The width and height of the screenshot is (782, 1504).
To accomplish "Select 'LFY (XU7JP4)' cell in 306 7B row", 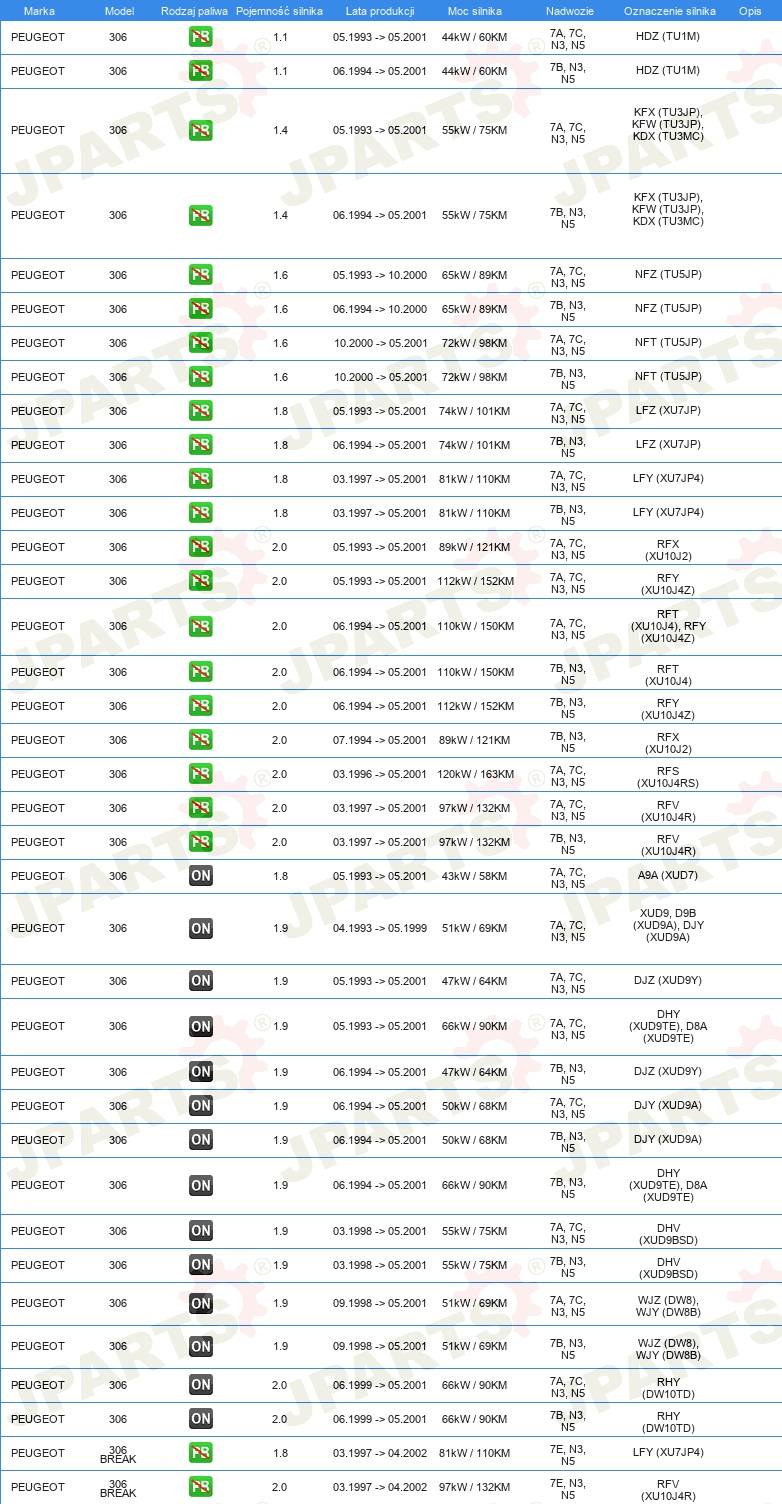I will (x=669, y=512).
